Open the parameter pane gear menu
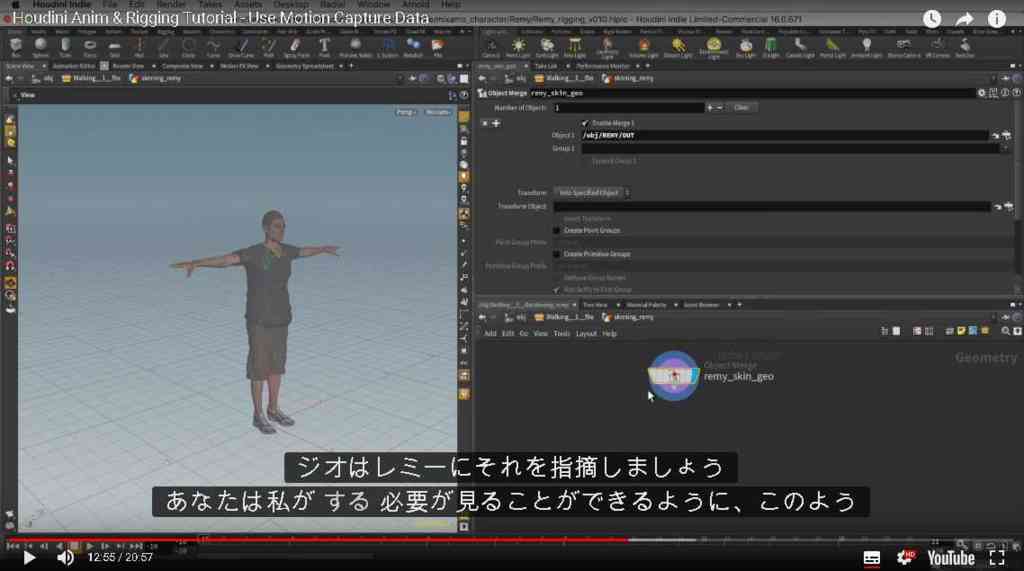 coord(981,93)
